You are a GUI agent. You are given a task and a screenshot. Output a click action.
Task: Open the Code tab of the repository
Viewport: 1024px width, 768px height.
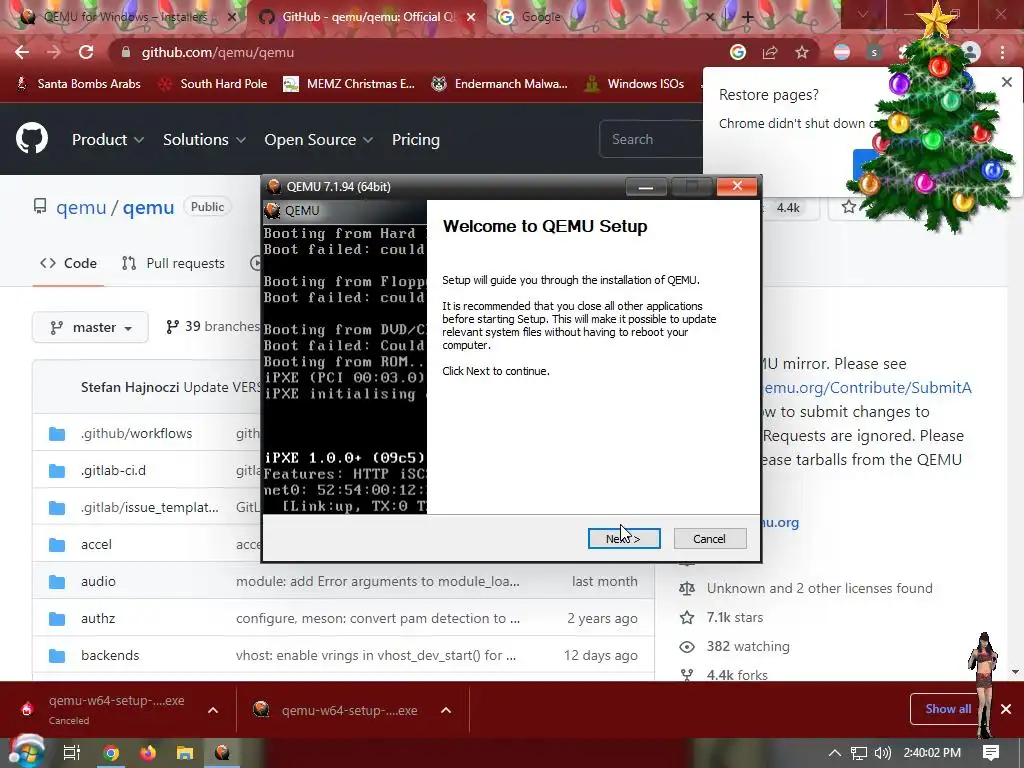click(68, 263)
